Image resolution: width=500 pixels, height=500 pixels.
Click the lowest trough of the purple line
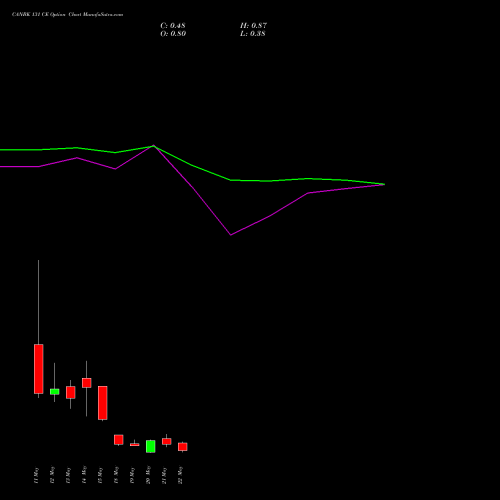[231, 235]
